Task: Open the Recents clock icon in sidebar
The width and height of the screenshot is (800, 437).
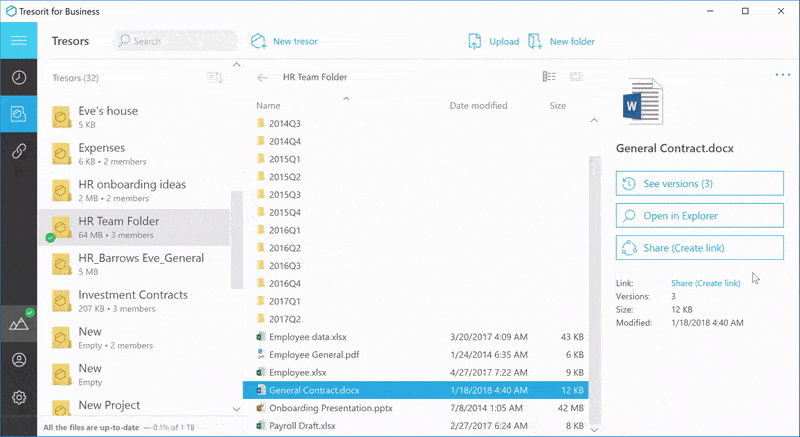Action: point(19,77)
